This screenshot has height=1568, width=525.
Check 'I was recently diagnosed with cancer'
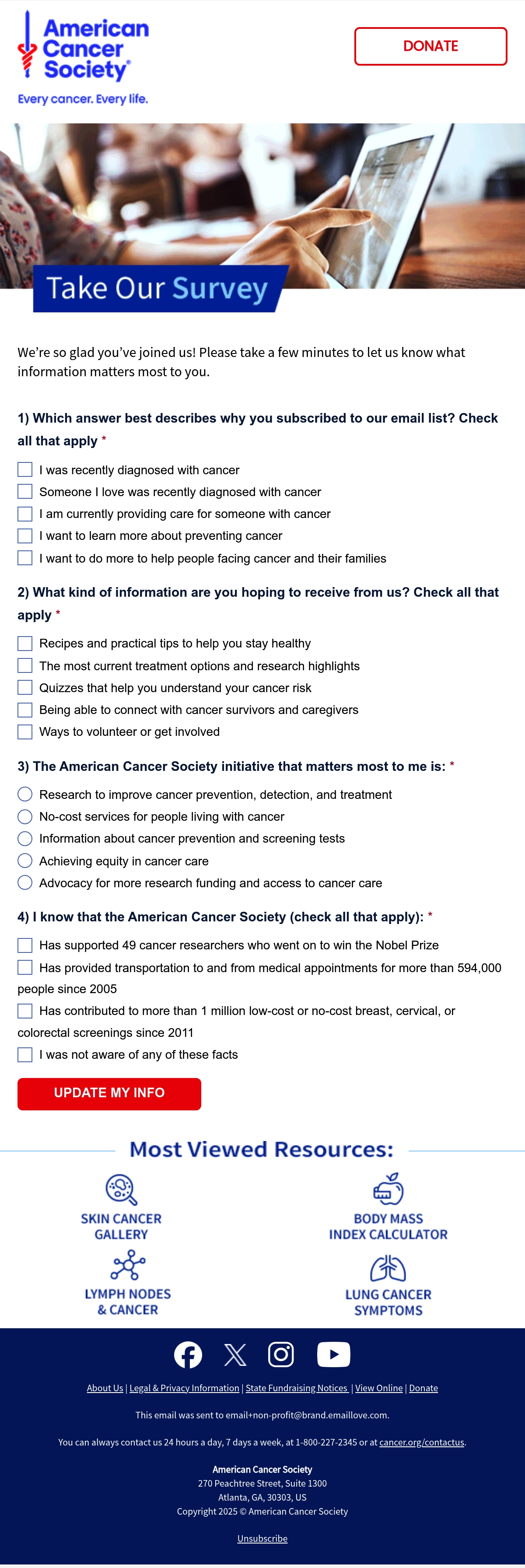(x=25, y=469)
